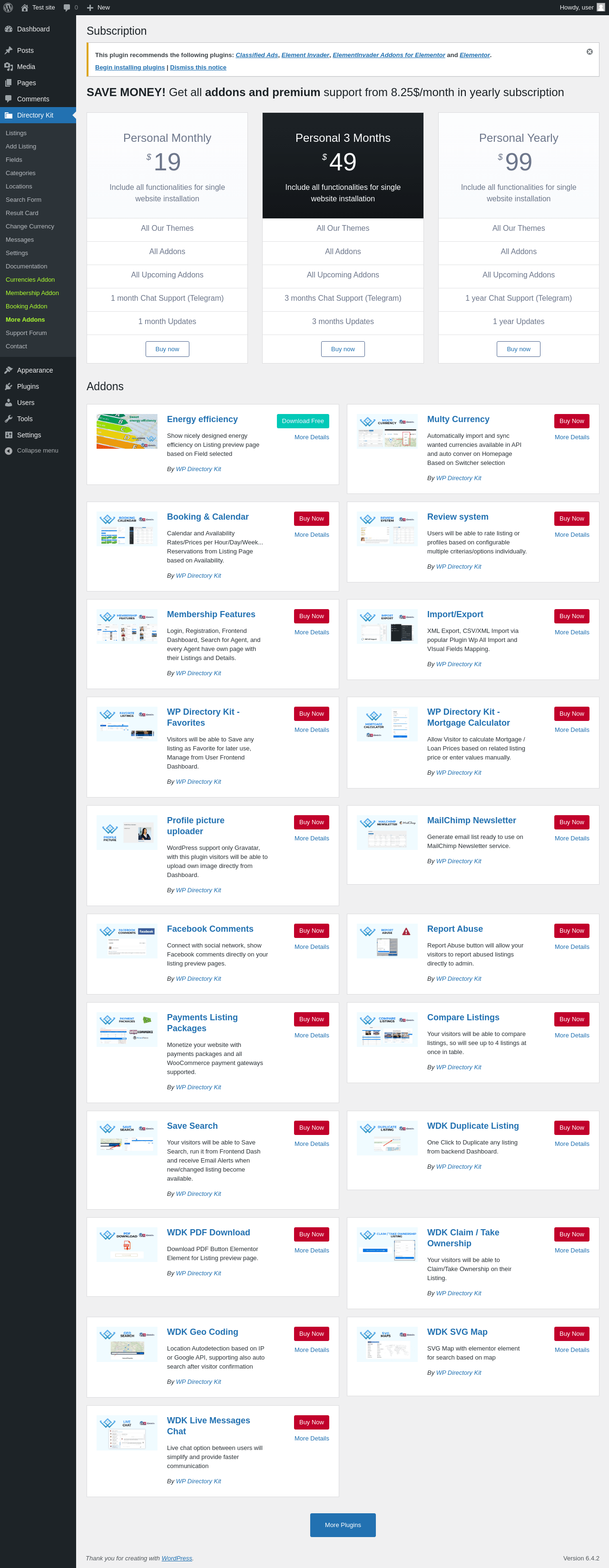Open Profile picture uploader title link
The image size is (609, 1568).
196,826
